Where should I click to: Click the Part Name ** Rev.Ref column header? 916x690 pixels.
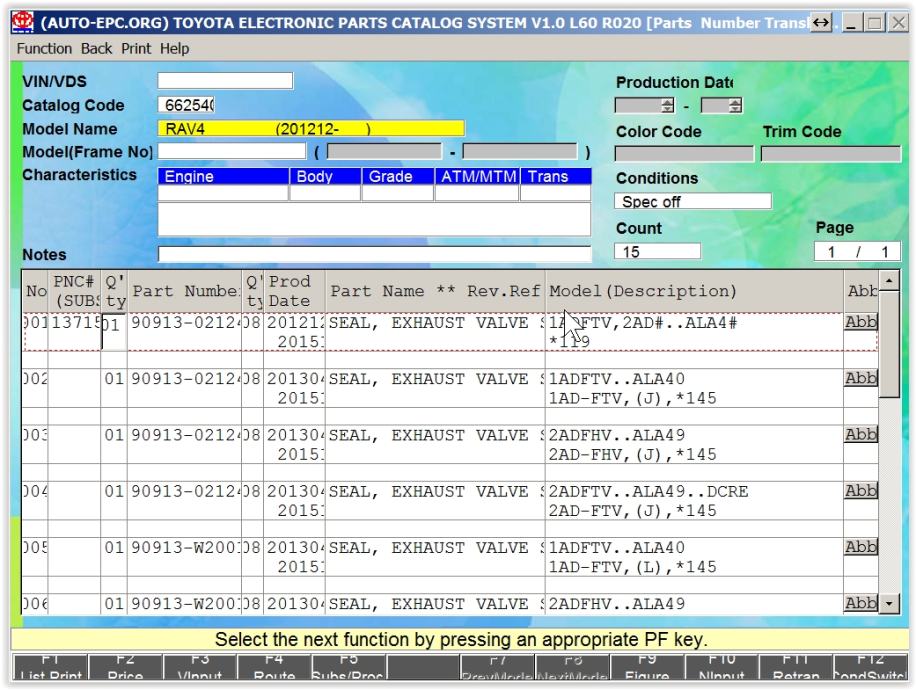(435, 291)
